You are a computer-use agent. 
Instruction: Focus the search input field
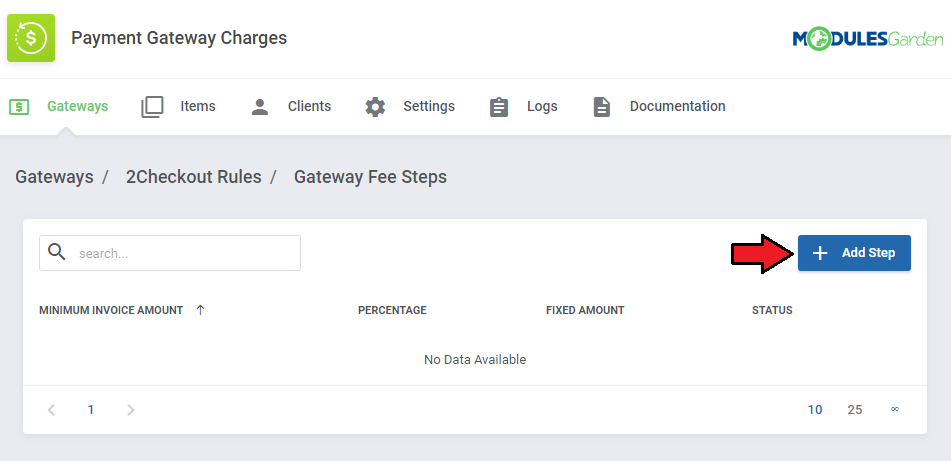170,253
